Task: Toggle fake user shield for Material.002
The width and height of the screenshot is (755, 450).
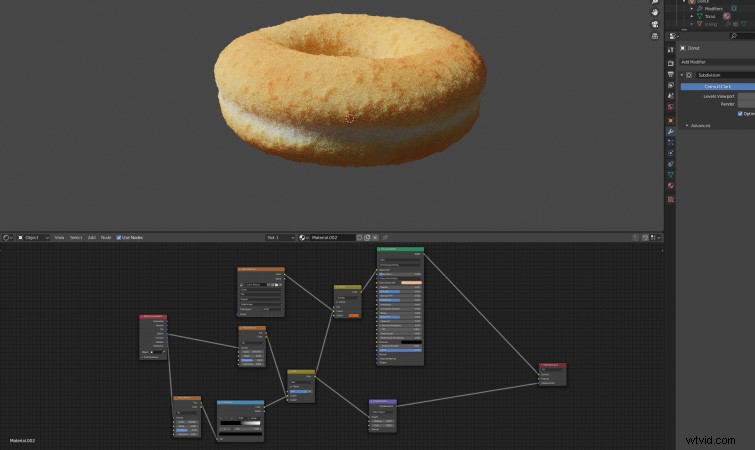Action: coord(359,237)
